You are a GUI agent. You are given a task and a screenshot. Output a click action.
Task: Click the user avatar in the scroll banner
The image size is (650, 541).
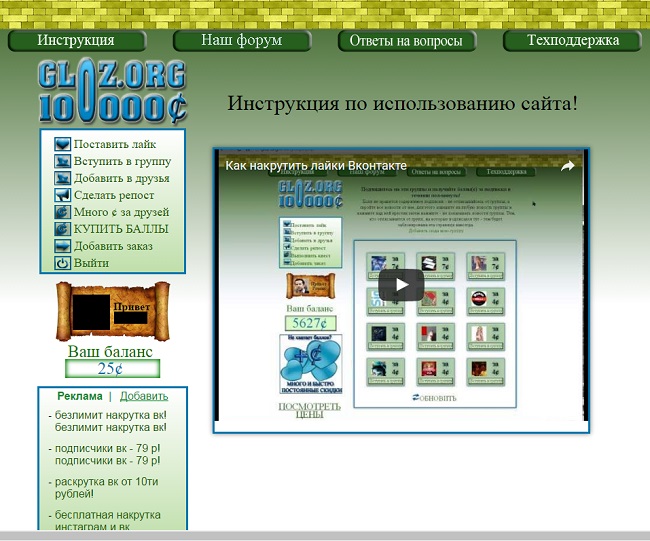[91, 312]
